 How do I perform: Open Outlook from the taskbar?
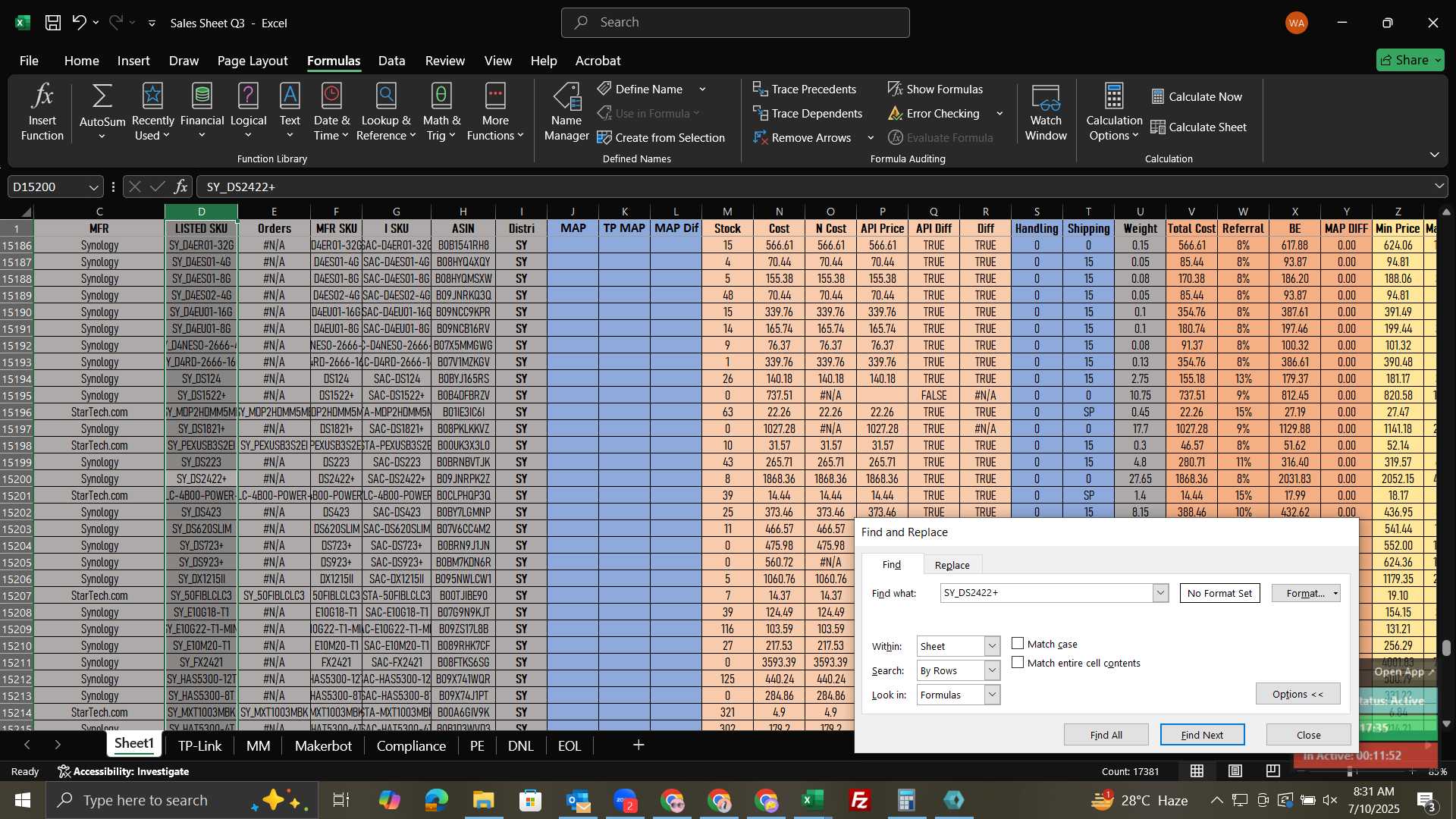(578, 800)
